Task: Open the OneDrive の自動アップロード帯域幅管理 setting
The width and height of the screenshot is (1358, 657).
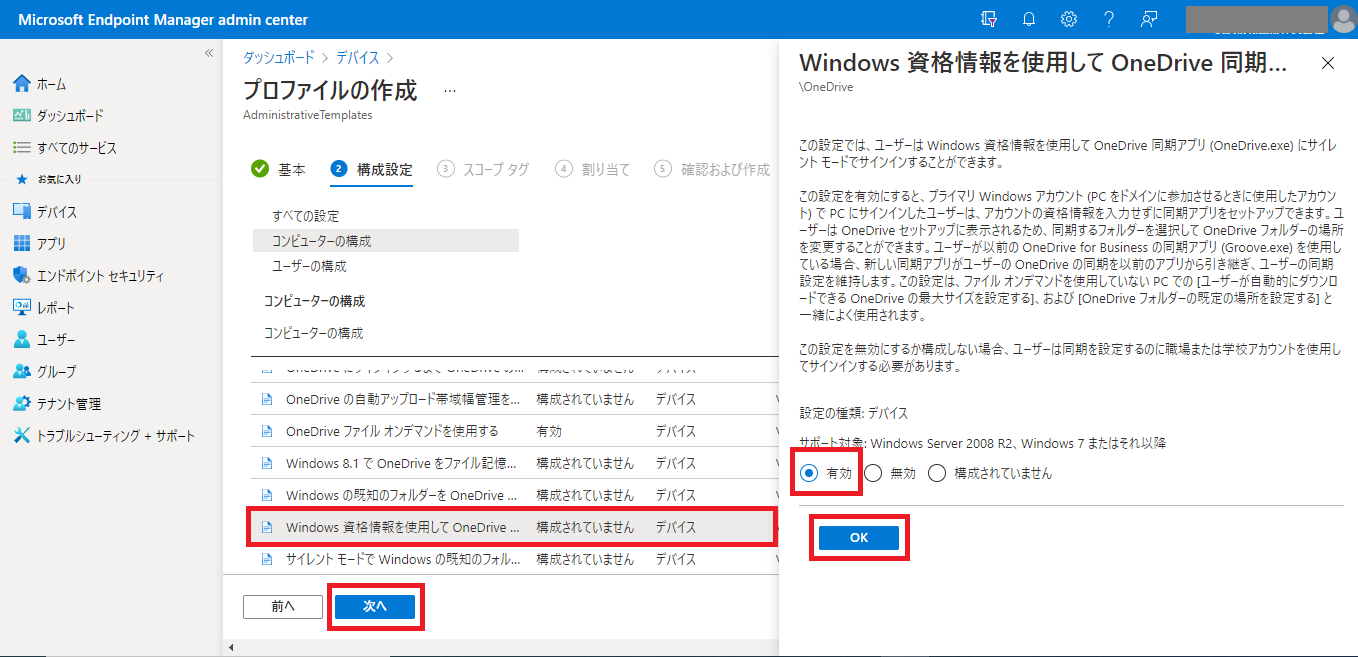Action: point(402,399)
